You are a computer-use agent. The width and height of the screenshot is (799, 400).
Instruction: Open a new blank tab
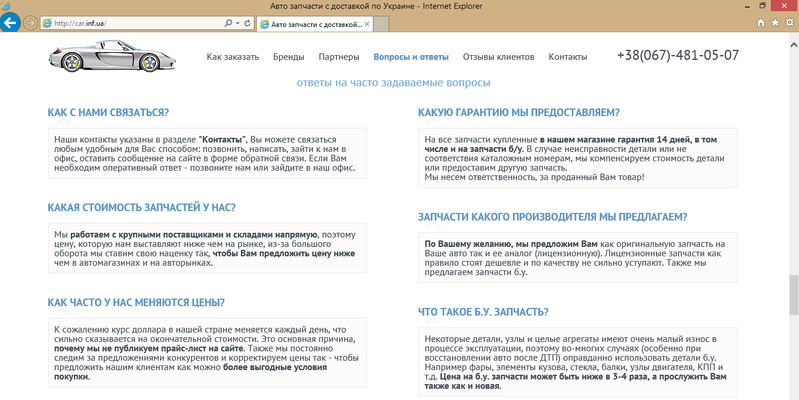click(x=382, y=24)
